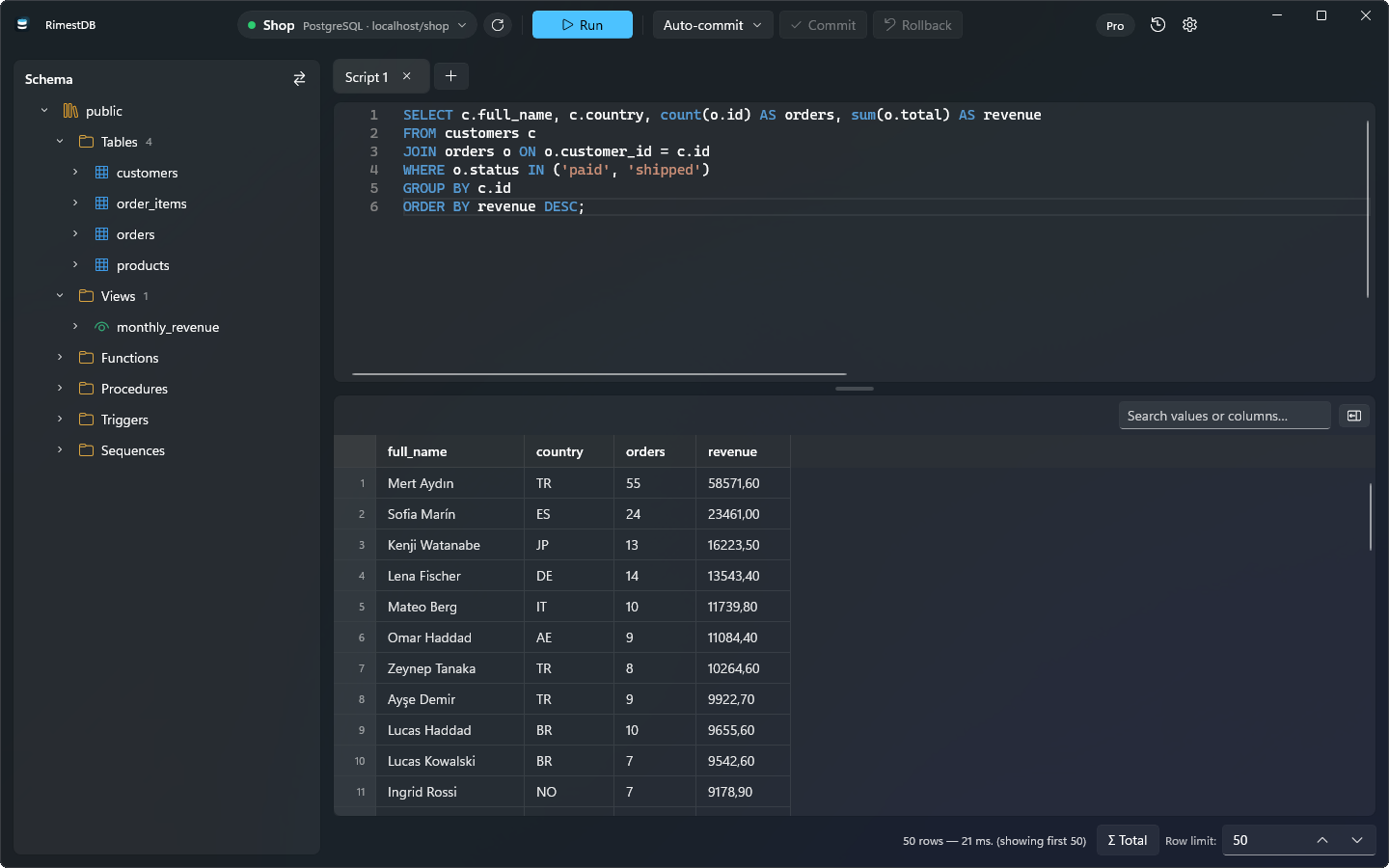Click the results vertical scrollbar
The width and height of the screenshot is (1389, 868).
[x=1370, y=517]
